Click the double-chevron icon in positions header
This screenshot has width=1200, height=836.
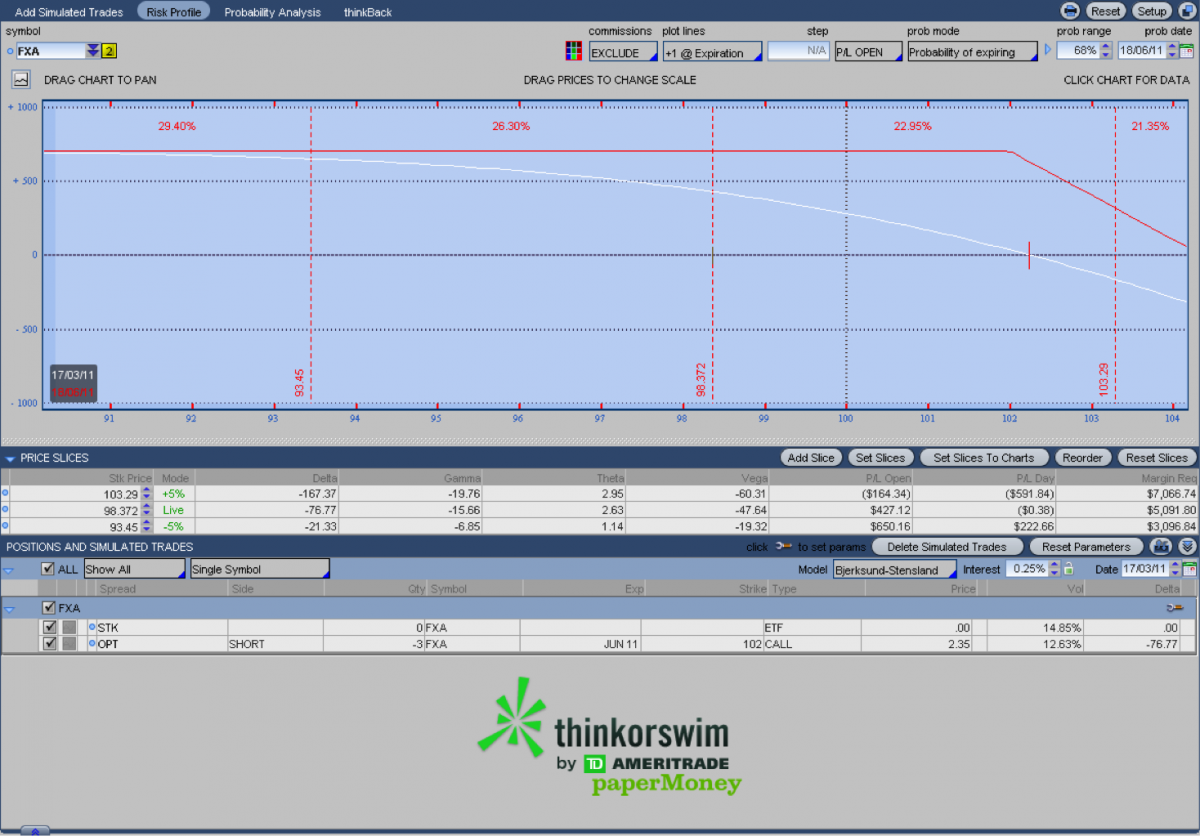click(x=1187, y=547)
